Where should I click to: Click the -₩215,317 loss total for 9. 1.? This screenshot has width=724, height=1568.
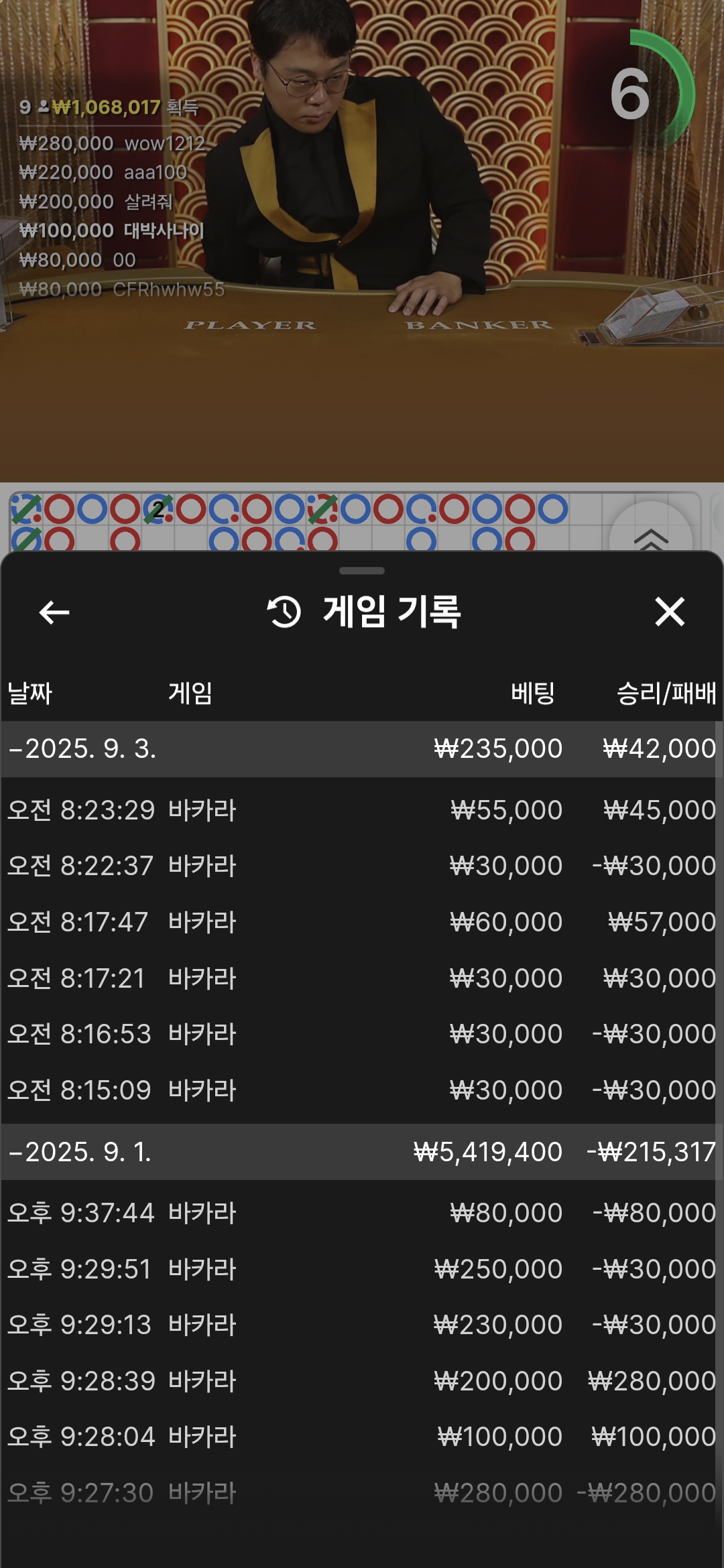[652, 1152]
